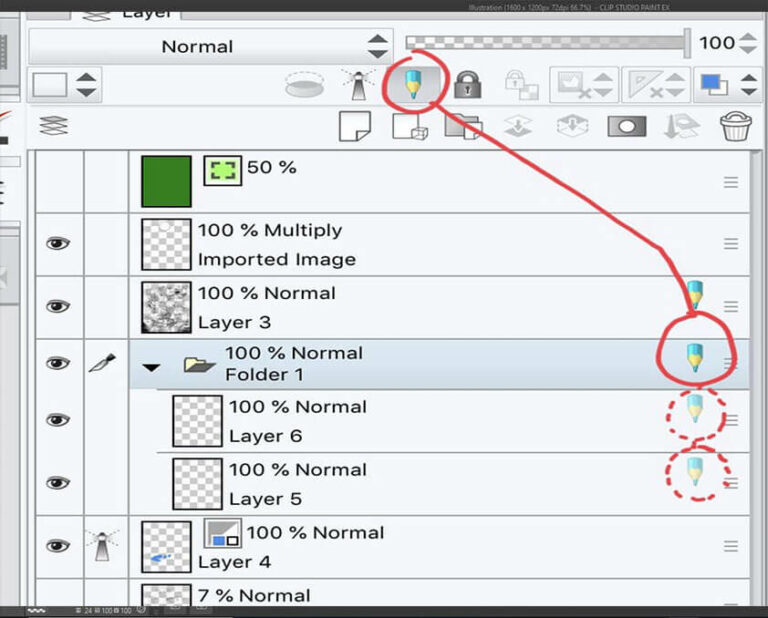The image size is (768, 618).
Task: Show the hidden 50 % green layer
Action: (59, 182)
